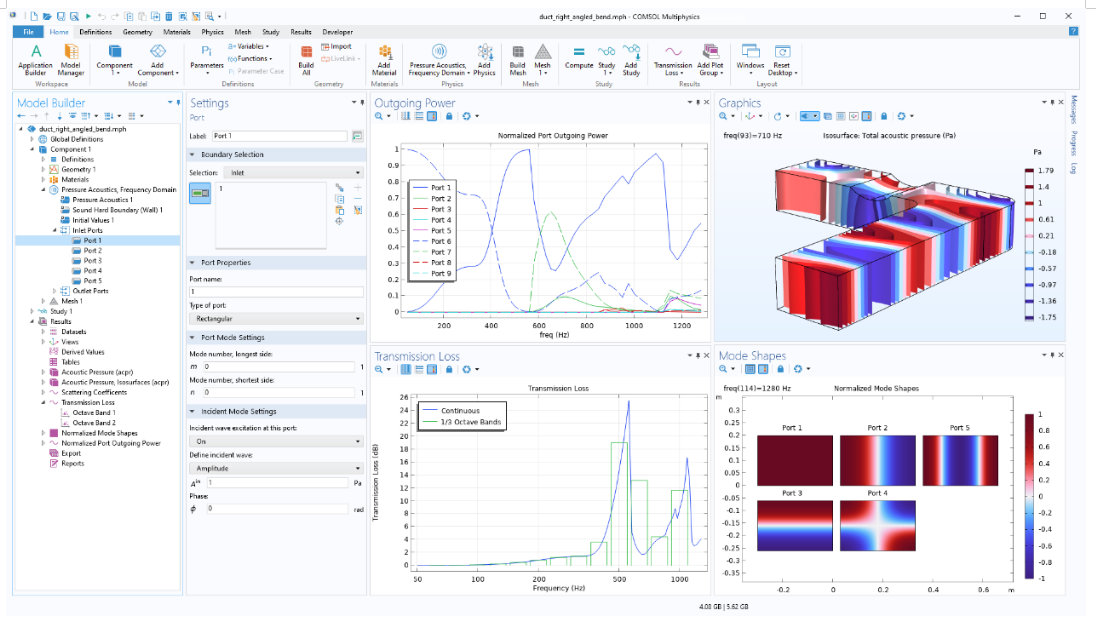Click the Phase input field
This screenshot has height=619, width=1096.
[x=276, y=509]
